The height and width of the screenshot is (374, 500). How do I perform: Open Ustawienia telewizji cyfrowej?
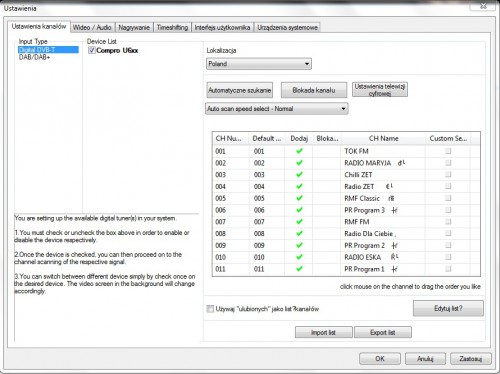[380, 90]
